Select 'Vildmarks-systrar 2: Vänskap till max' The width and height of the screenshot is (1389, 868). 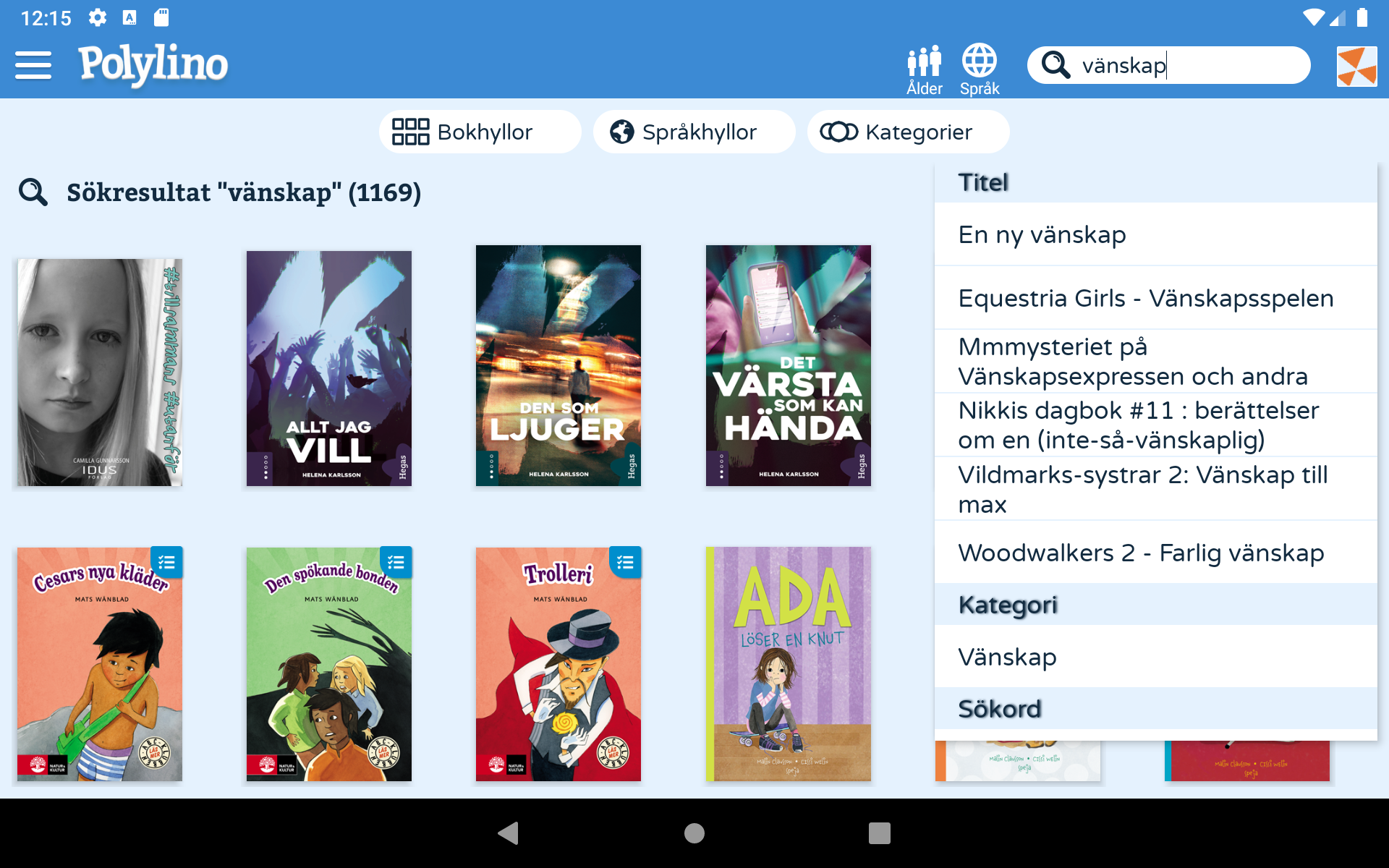tap(1156, 489)
